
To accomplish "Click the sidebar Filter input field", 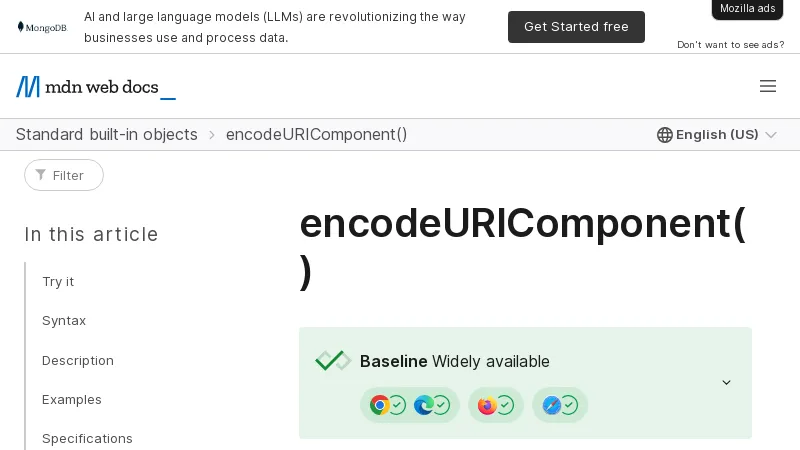I will [x=66, y=175].
